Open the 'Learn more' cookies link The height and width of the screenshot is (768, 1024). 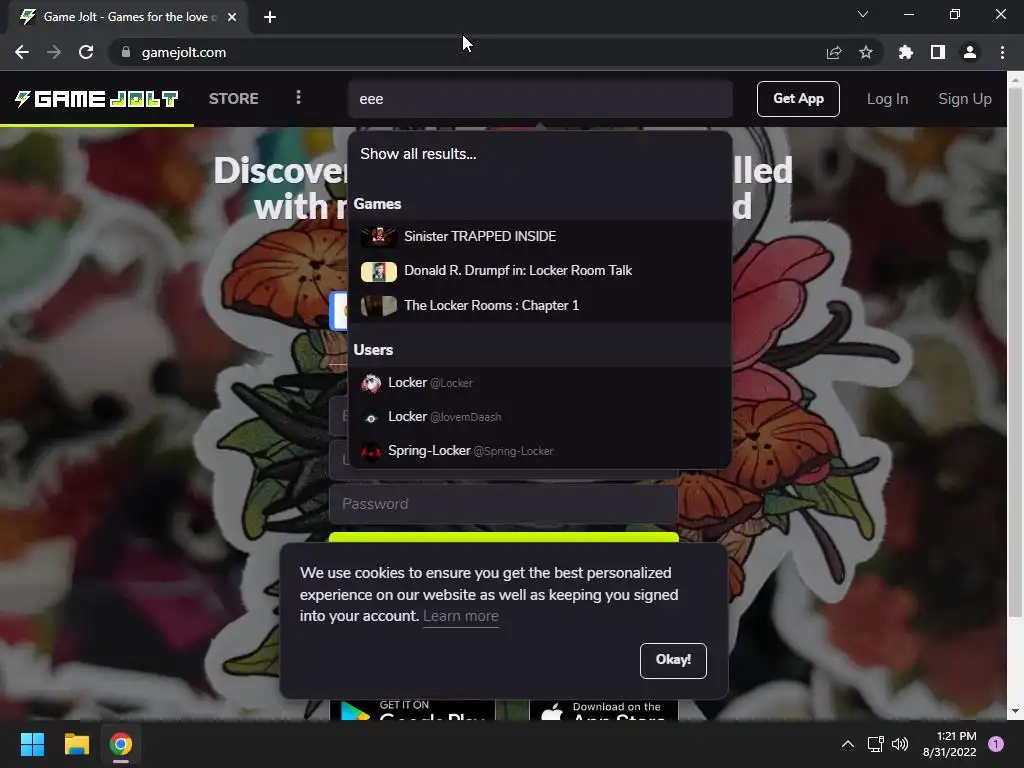coord(460,616)
